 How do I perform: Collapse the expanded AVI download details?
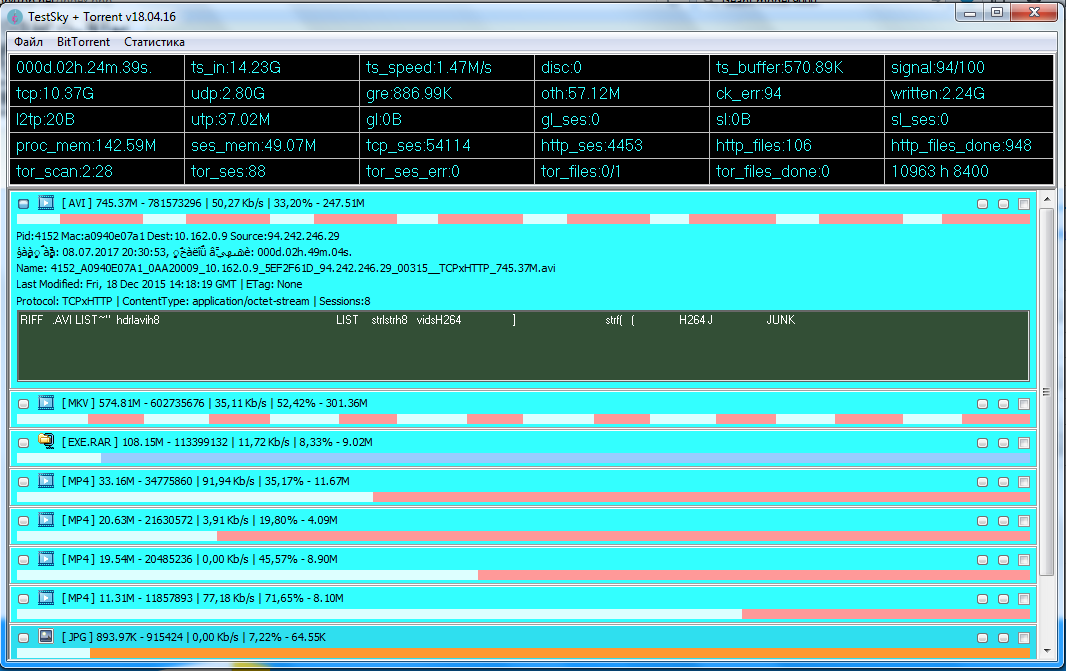coord(24,204)
